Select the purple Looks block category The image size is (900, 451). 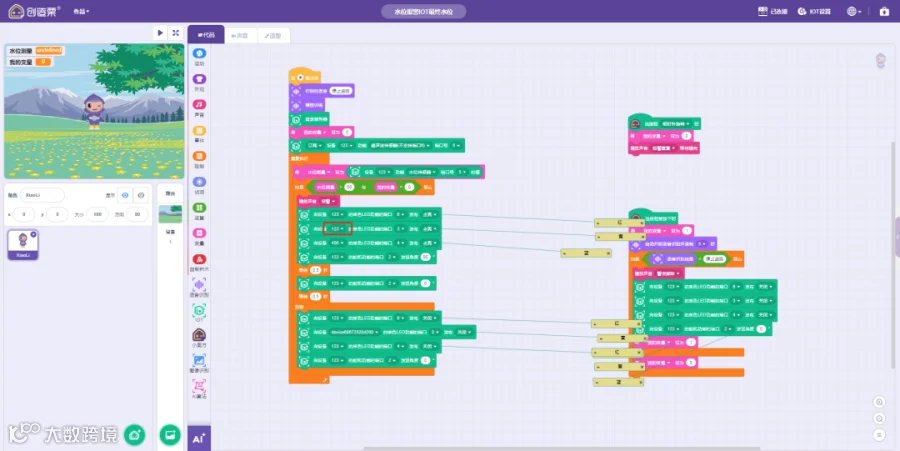point(199,82)
